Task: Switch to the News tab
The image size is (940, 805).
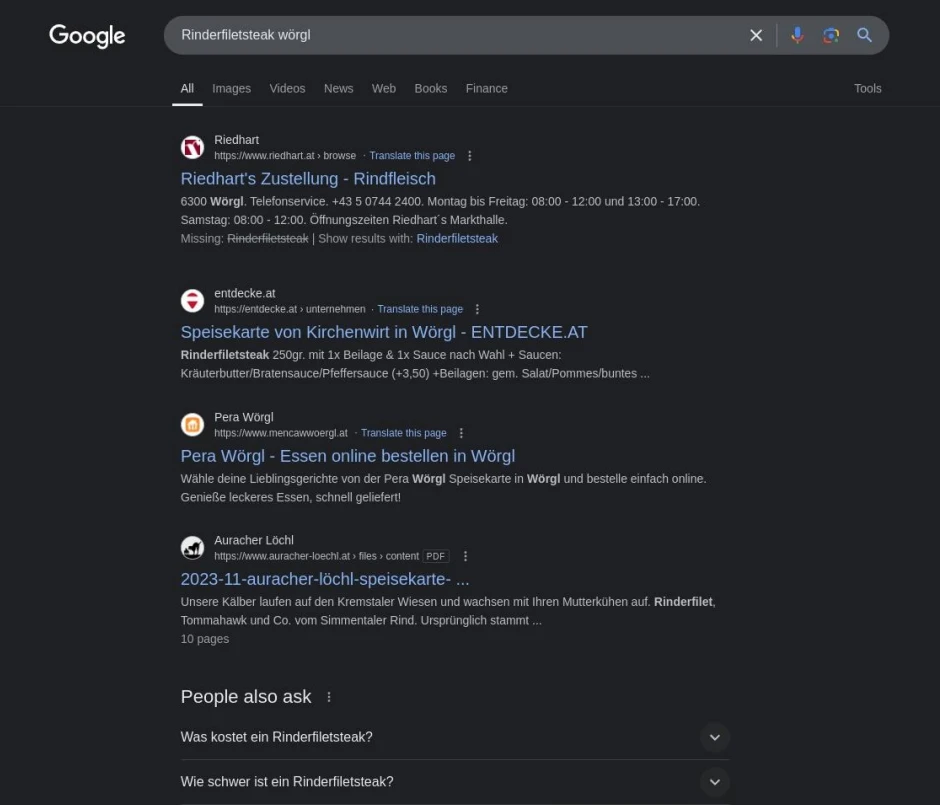Action: [x=339, y=89]
